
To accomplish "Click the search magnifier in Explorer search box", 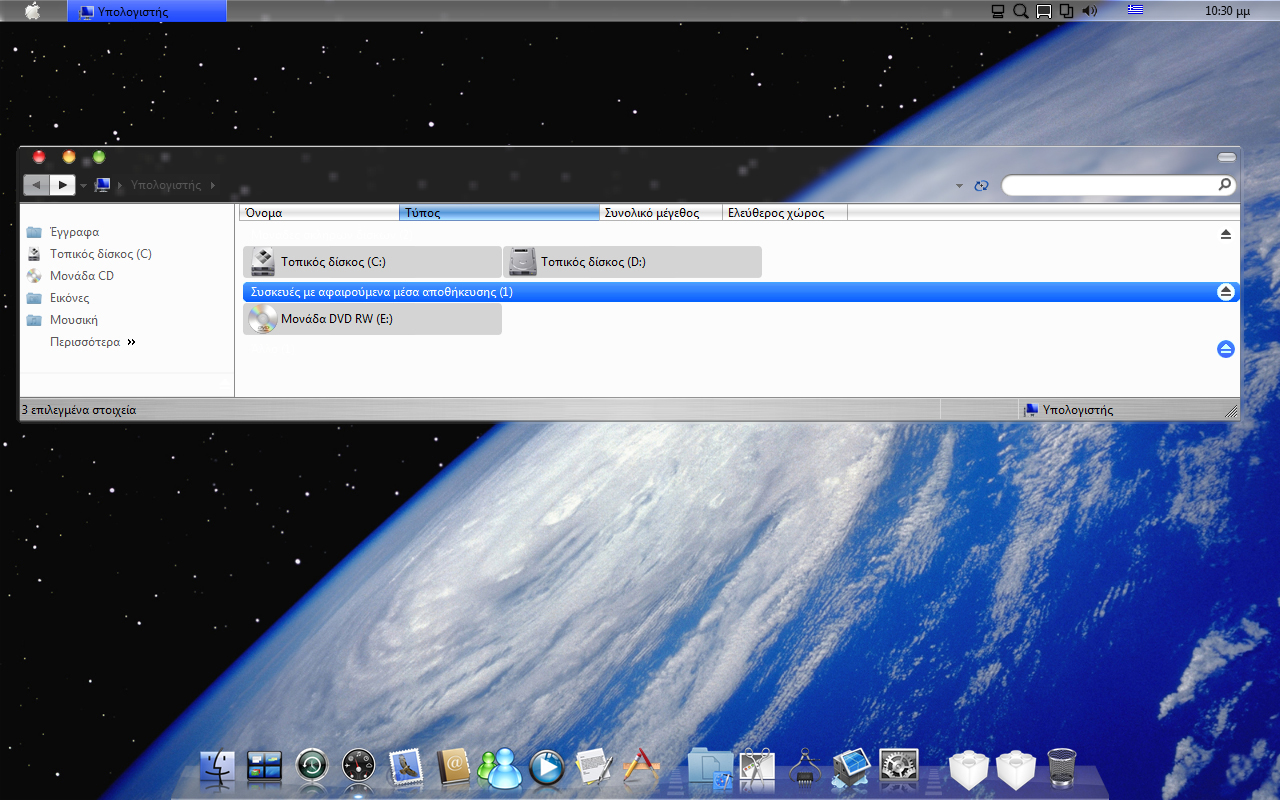I will pos(1224,185).
